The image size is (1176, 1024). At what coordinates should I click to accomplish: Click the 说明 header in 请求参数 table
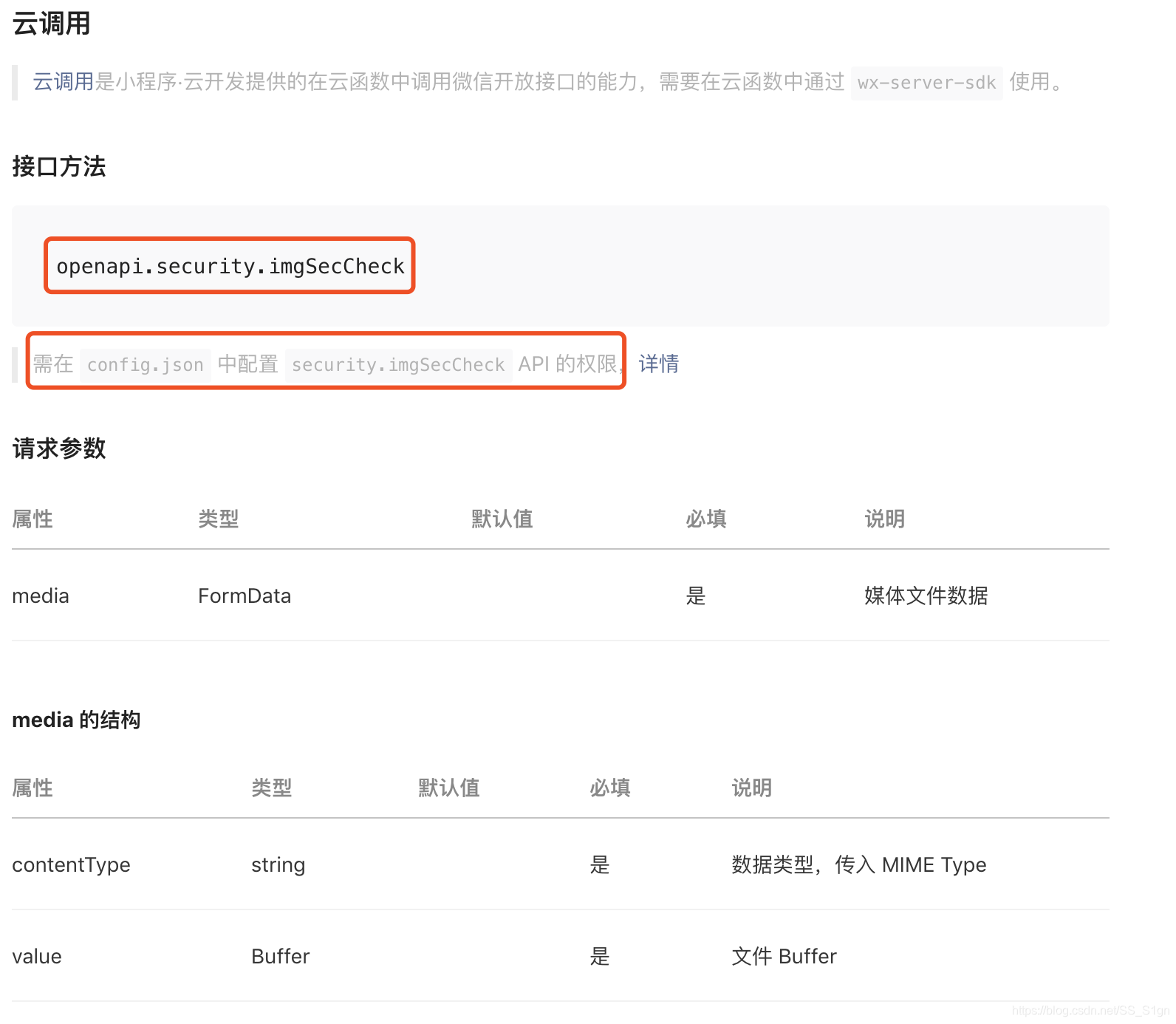(885, 519)
